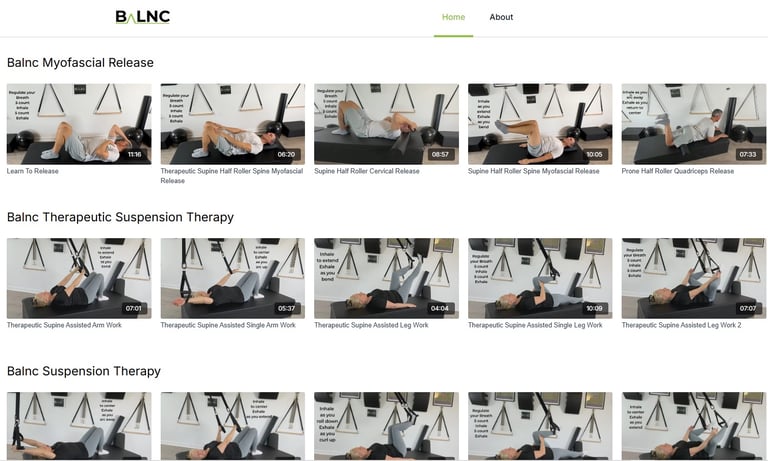Image resolution: width=768 pixels, height=461 pixels.
Task: Open Therapeutic Supine Assisted Single Leg Work thumbnail
Action: 540,278
